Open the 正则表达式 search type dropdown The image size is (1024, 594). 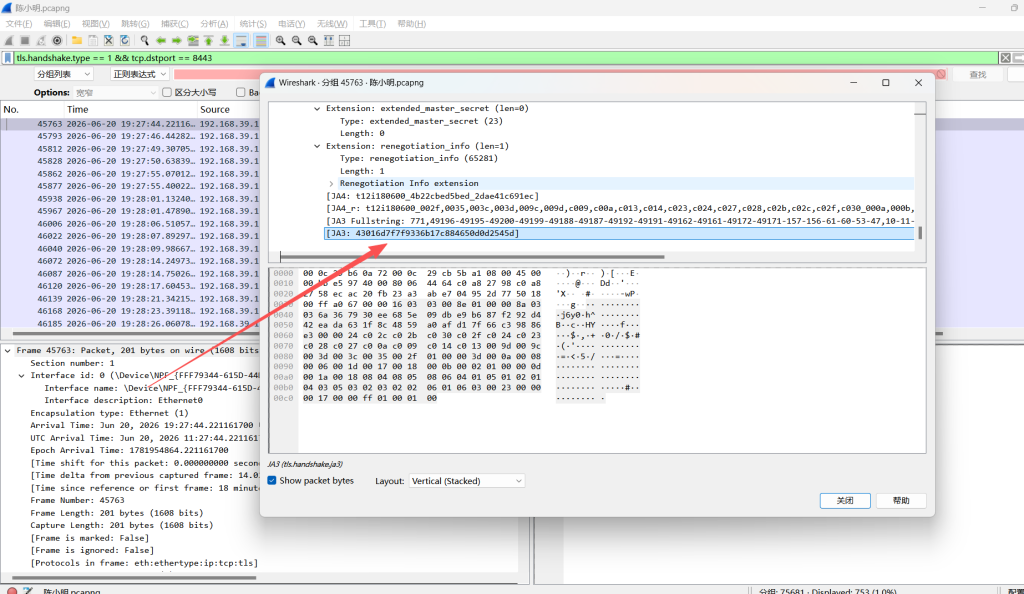pos(139,74)
